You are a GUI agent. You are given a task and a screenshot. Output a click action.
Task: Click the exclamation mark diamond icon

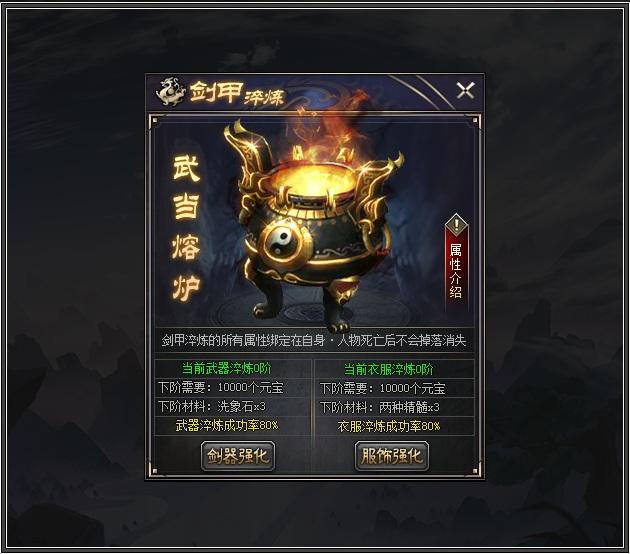pyautogui.click(x=456, y=223)
